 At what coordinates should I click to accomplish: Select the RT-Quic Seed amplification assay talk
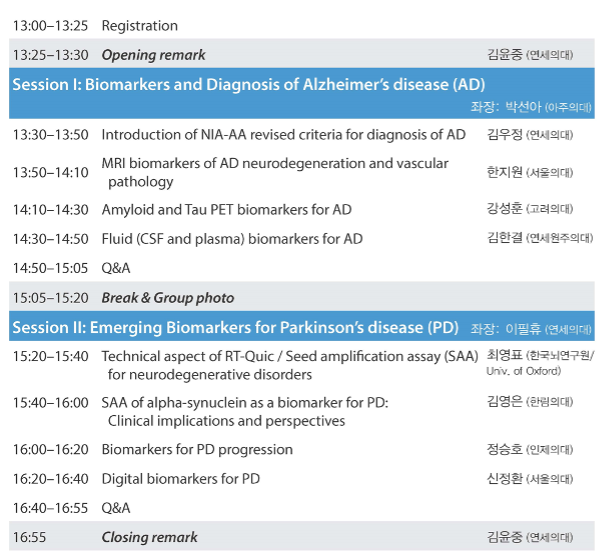click(290, 365)
